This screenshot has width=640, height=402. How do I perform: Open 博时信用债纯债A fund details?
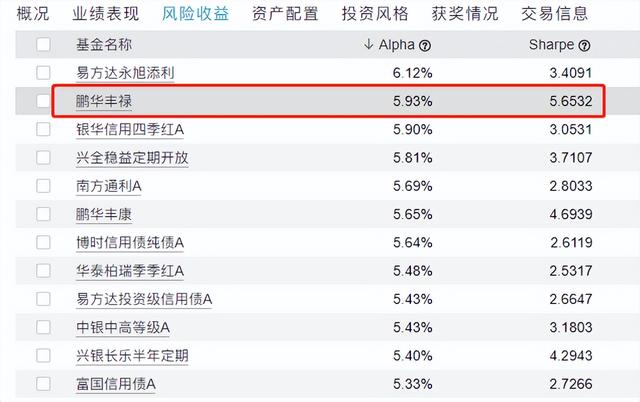pos(129,242)
